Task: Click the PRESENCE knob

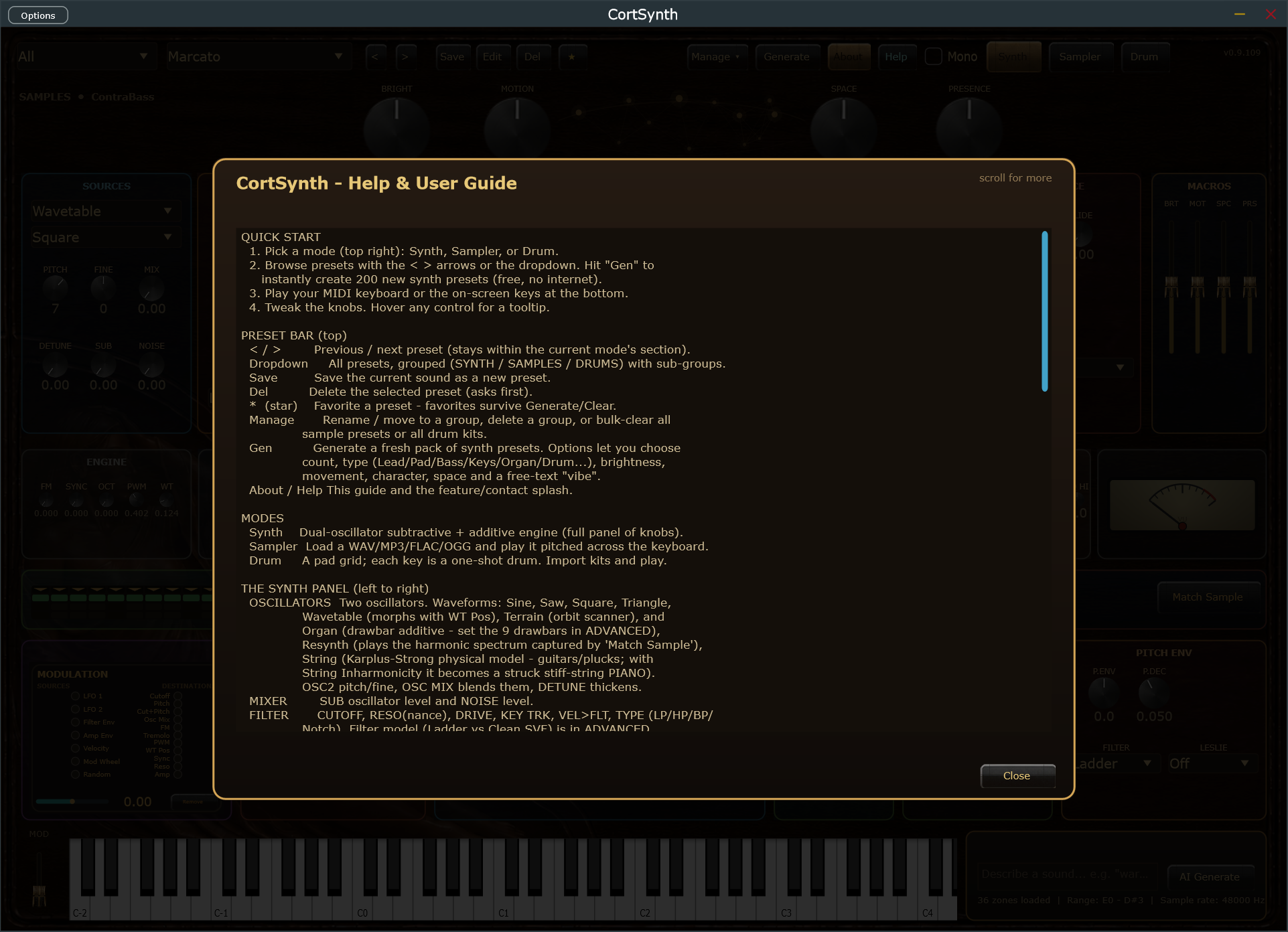Action: tap(969, 130)
